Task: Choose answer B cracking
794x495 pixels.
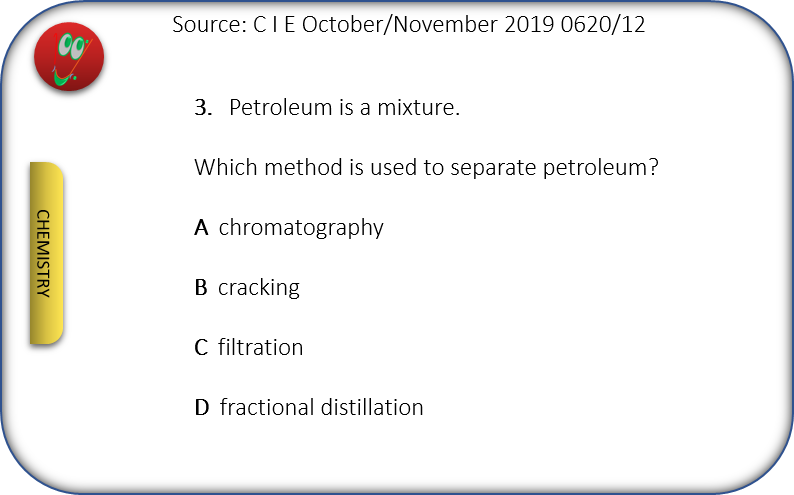Action: click(x=247, y=287)
